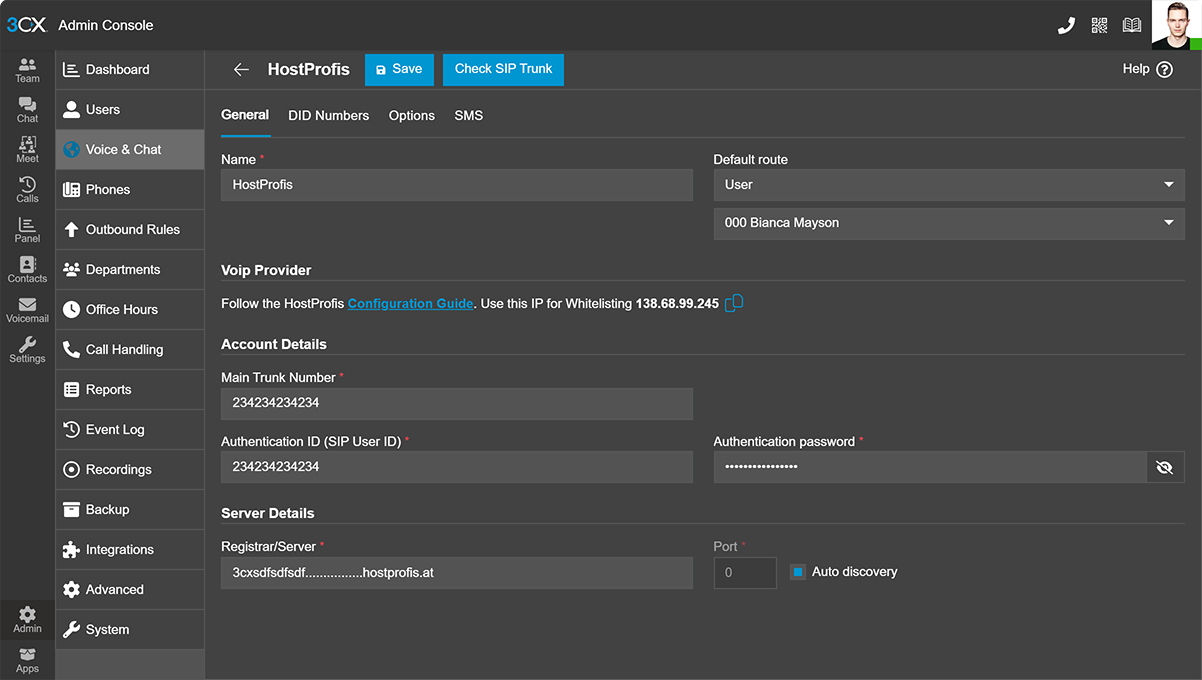Image resolution: width=1202 pixels, height=680 pixels.
Task: Click the user profile avatar
Action: (1176, 25)
